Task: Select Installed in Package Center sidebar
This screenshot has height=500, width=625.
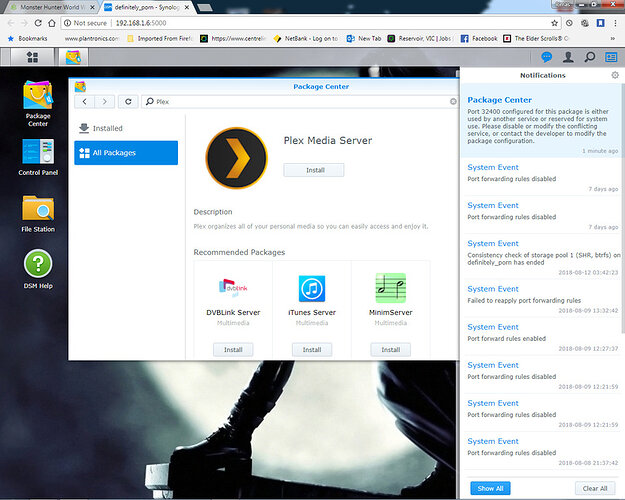Action: coord(126,128)
